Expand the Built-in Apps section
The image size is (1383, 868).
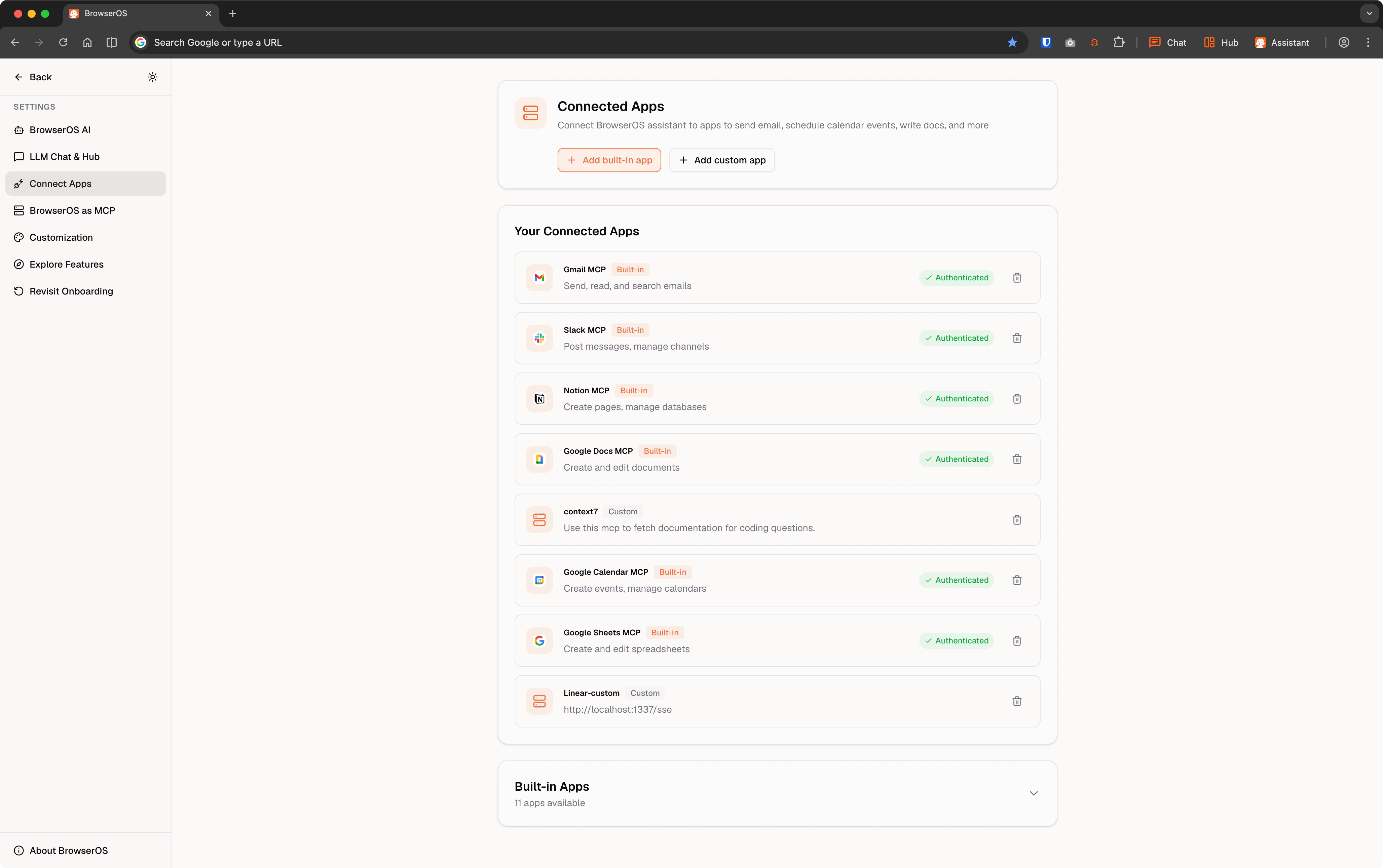coord(1034,793)
